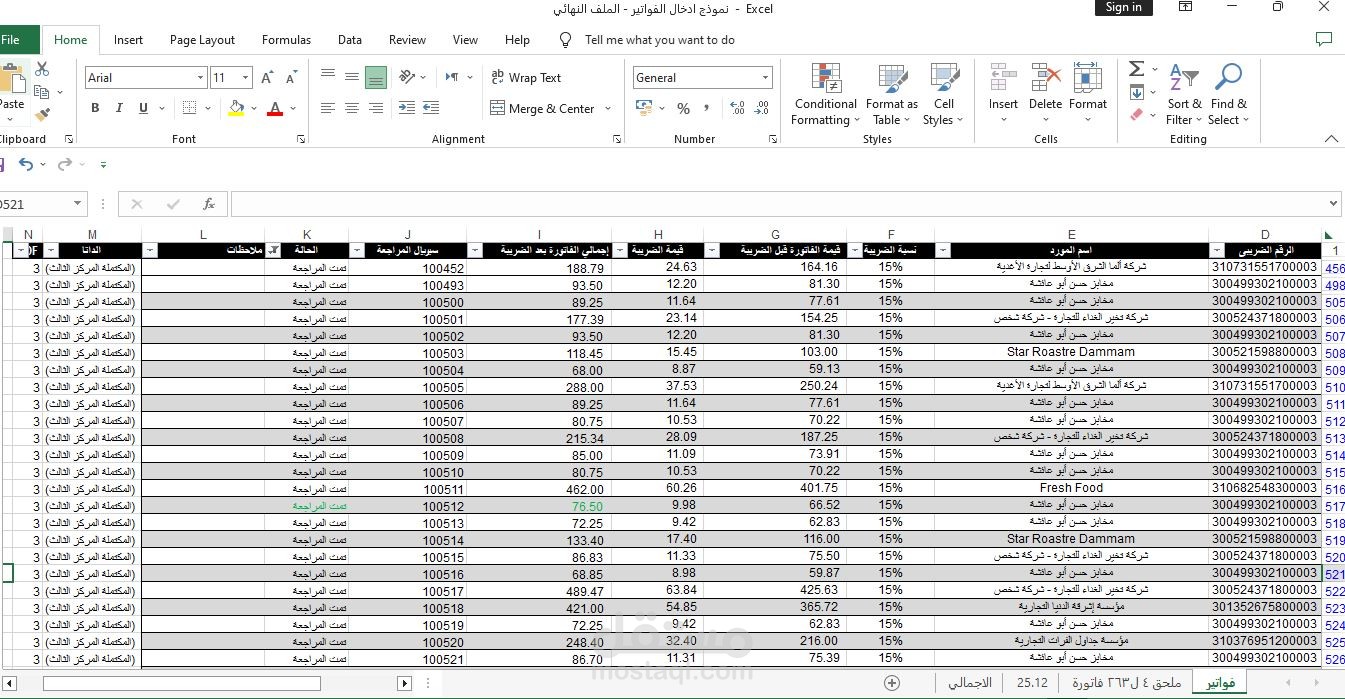Open font color dropdown arrow
This screenshot has width=1345, height=699.
pyautogui.click(x=293, y=108)
